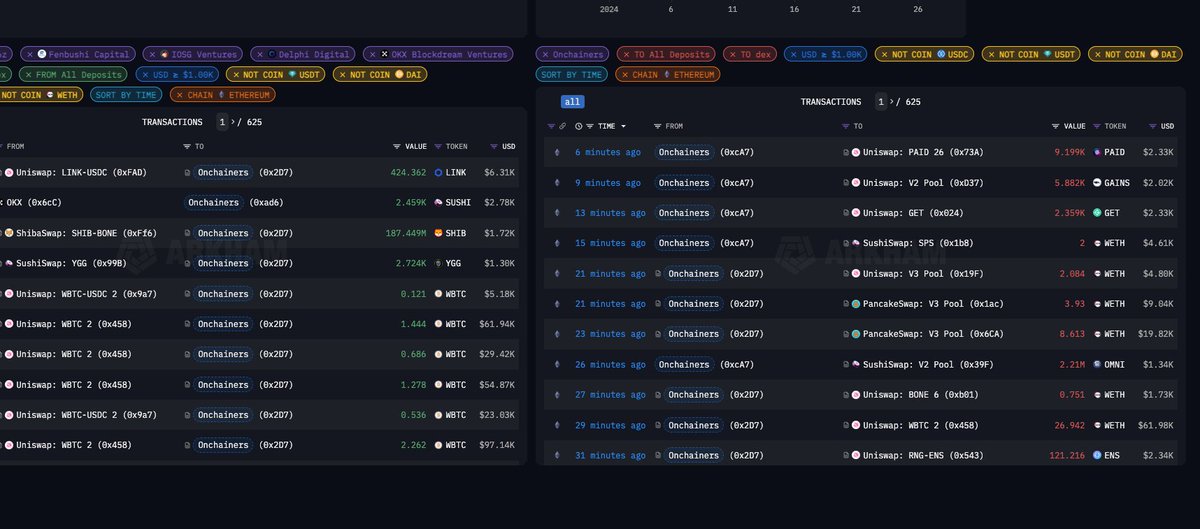
Task: Click the SHIB token icon in the left table
Action: pos(438,233)
